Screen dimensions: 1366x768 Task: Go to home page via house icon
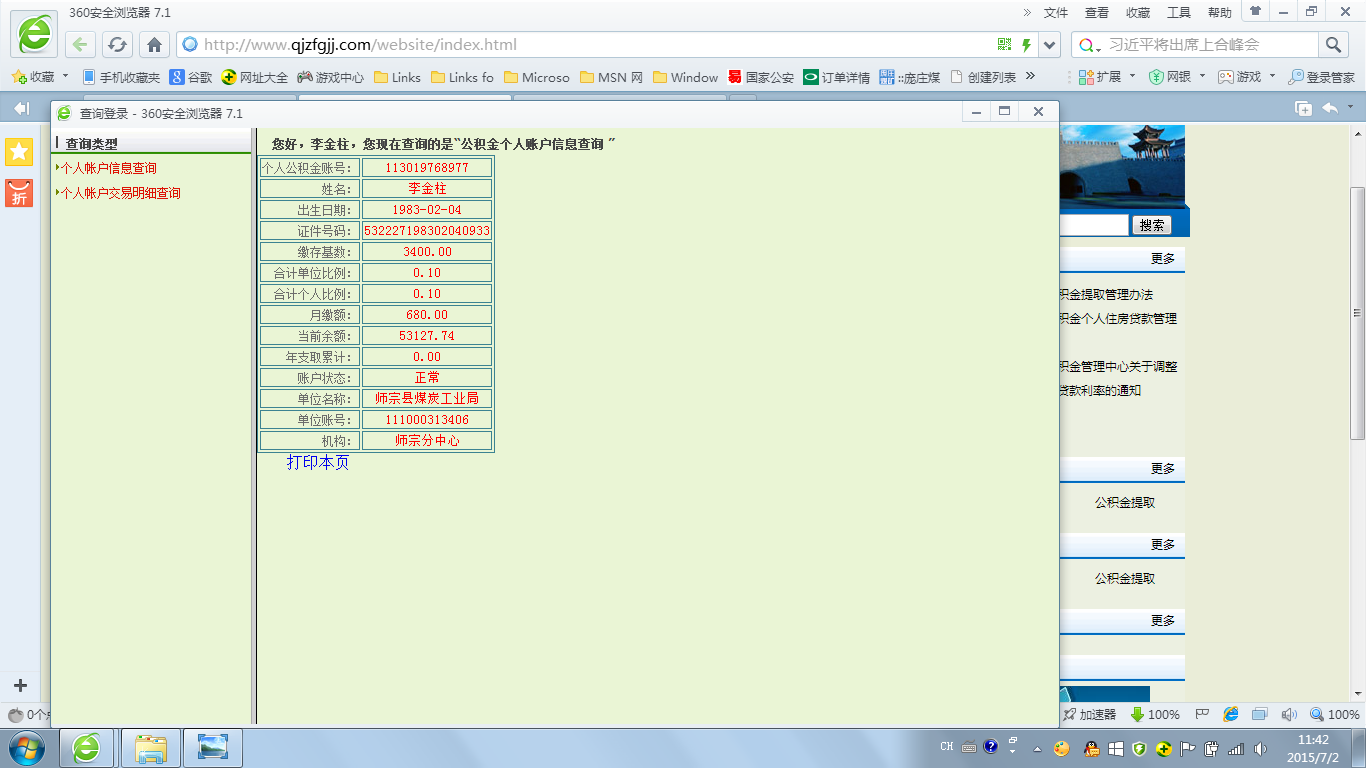coord(153,45)
